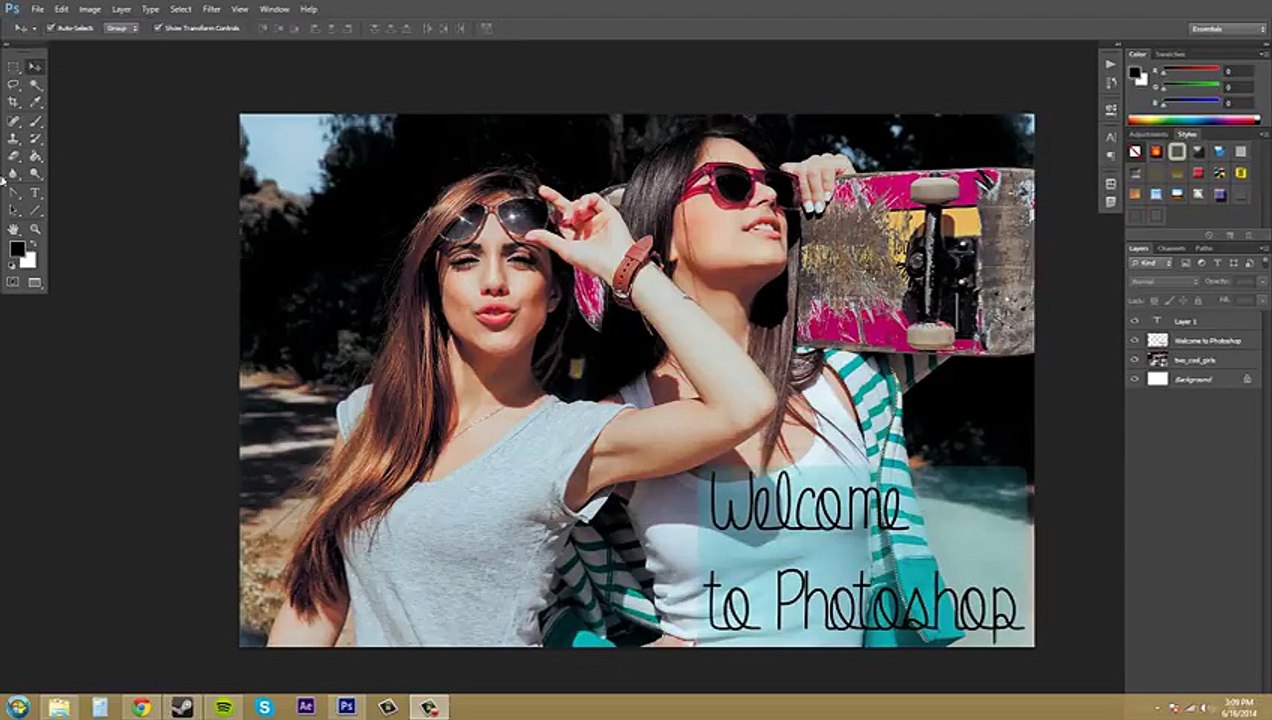Toggle Show Transform Controls checkbox
This screenshot has width=1272, height=720.
pyautogui.click(x=158, y=28)
